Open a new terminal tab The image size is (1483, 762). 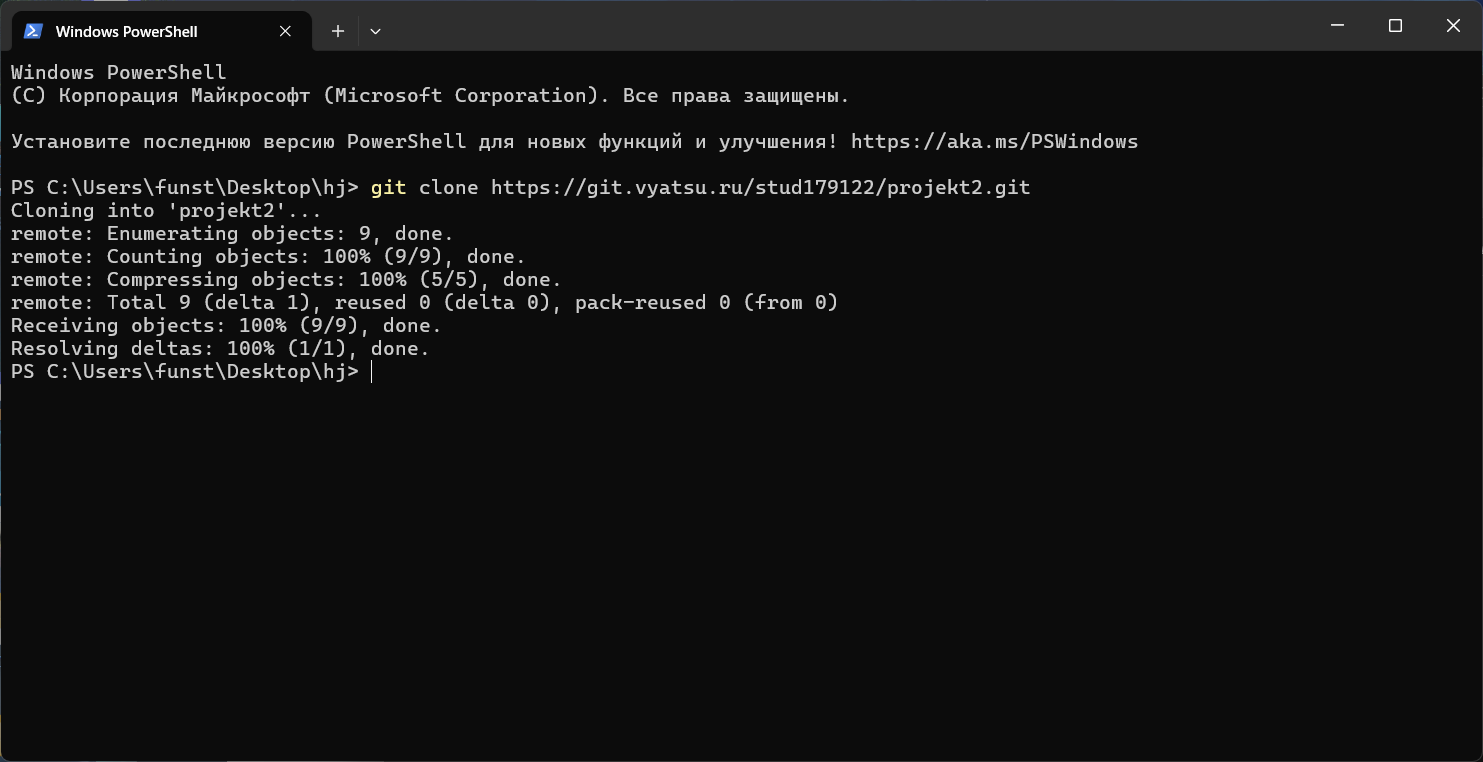coord(338,31)
